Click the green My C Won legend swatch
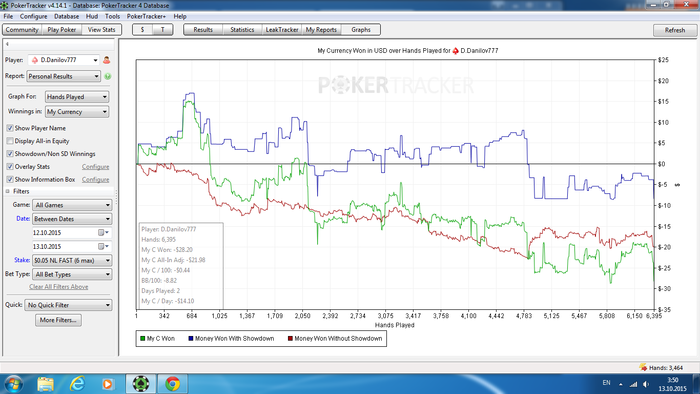This screenshot has height=394, width=700. pyautogui.click(x=142, y=339)
